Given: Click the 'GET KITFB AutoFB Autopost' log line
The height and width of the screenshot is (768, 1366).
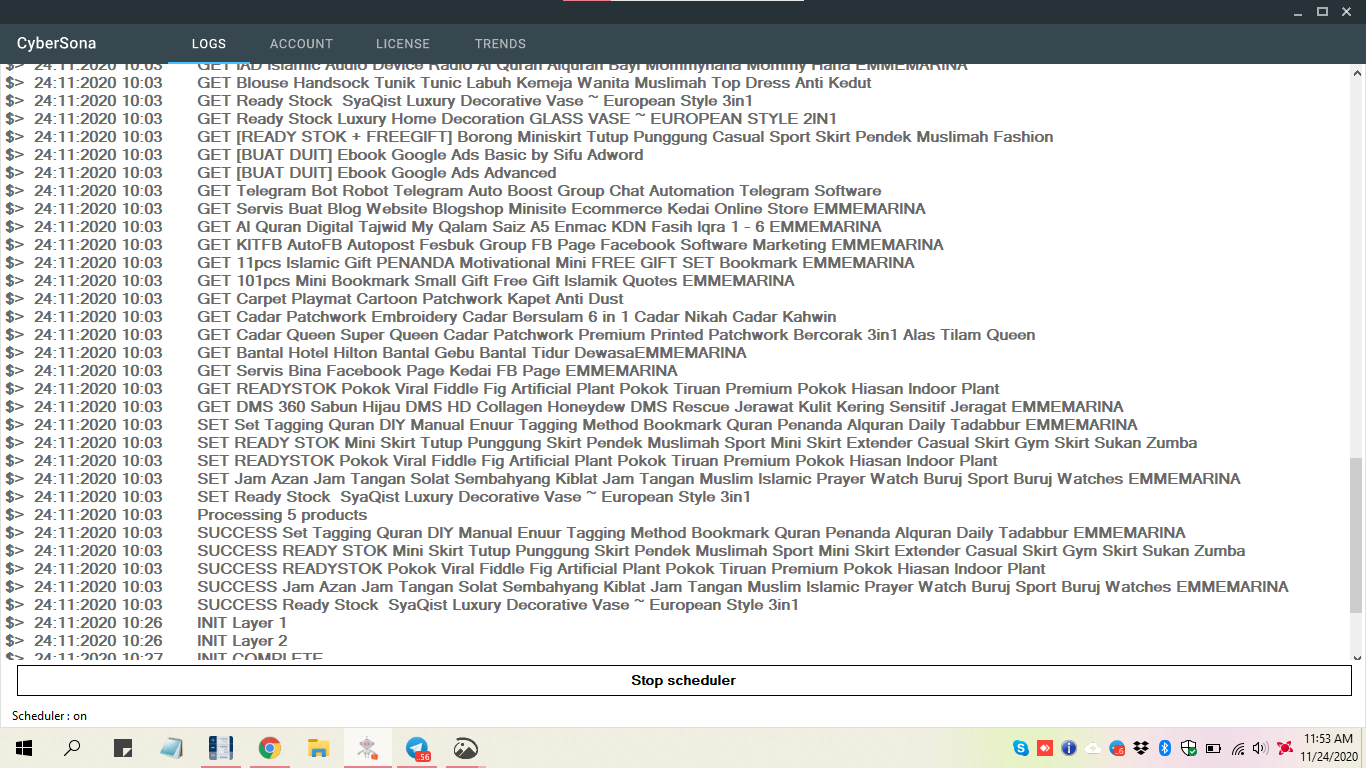Looking at the screenshot, I should click(570, 245).
